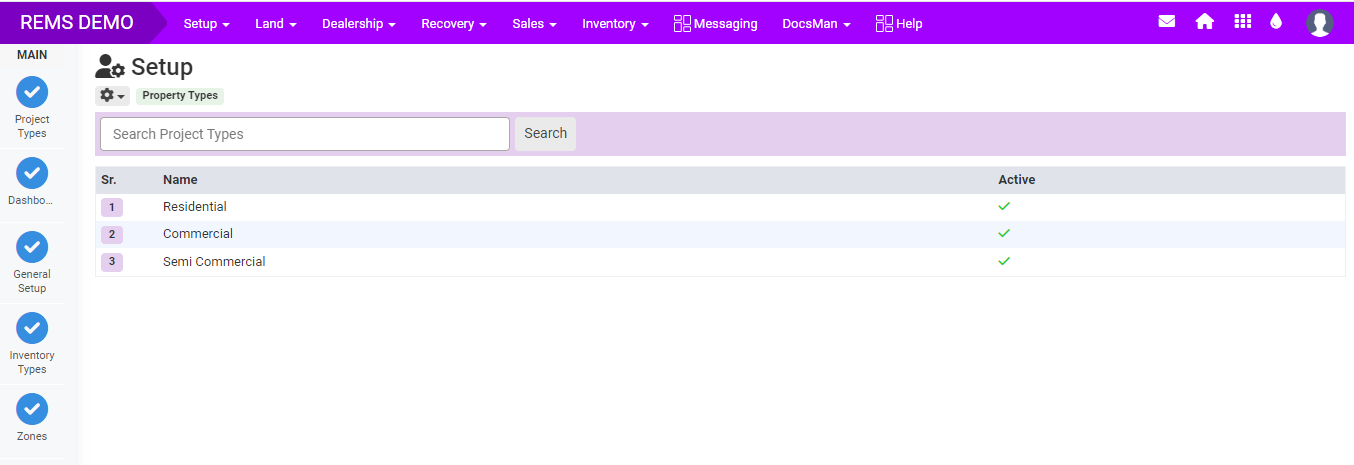Toggle active checkmark for Semi Commercial

pyautogui.click(x=1004, y=261)
